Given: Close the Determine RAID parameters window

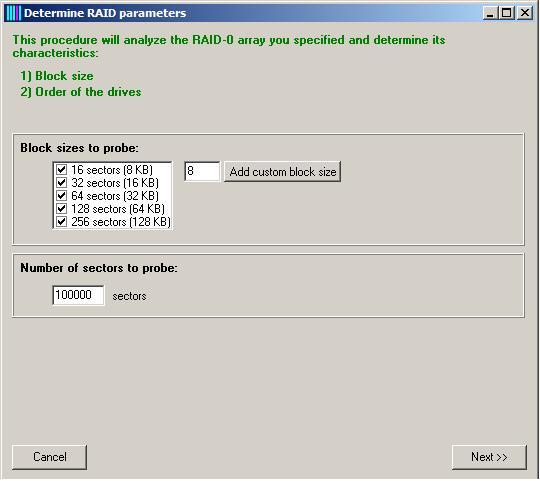Looking at the screenshot, I should (x=525, y=13).
